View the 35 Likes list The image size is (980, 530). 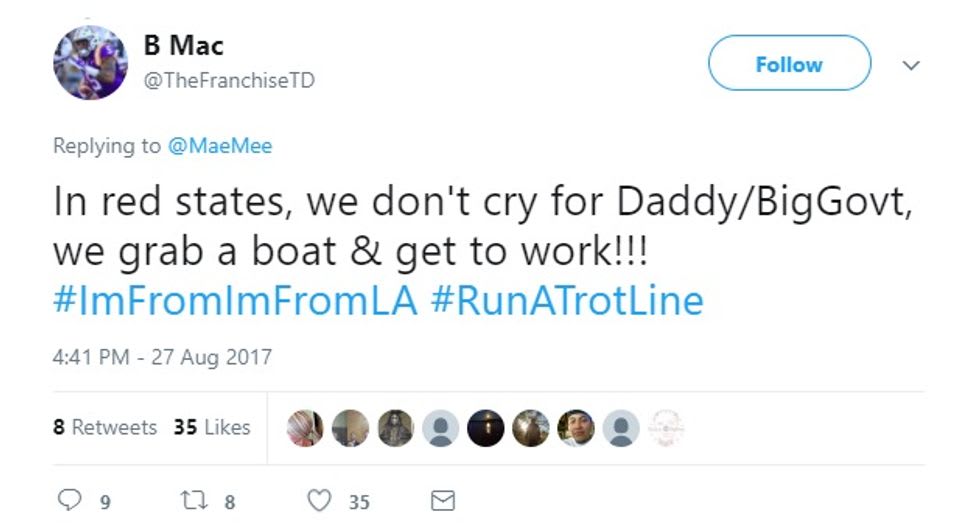tap(212, 427)
